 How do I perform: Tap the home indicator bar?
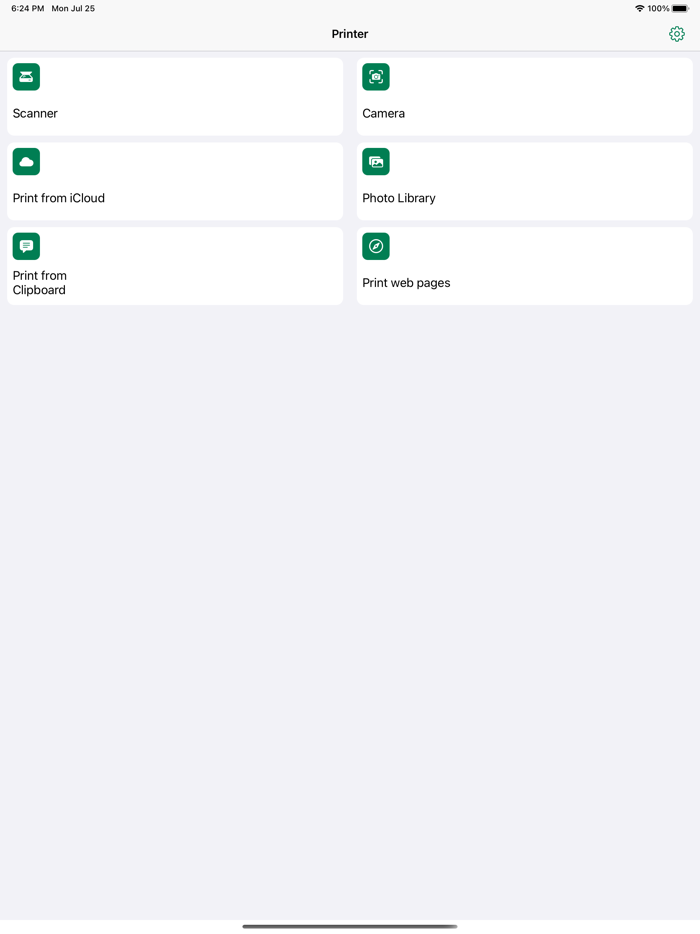pyautogui.click(x=349, y=925)
